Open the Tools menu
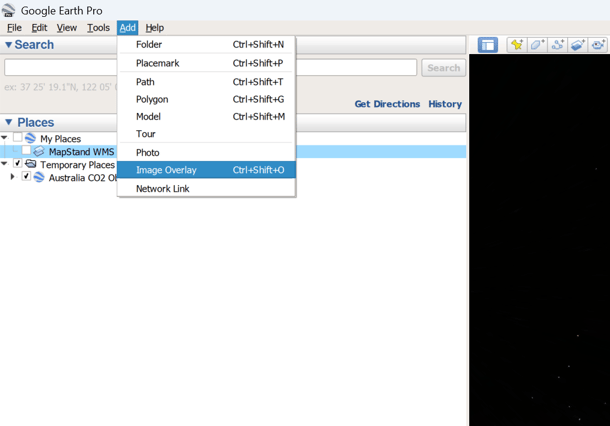 coord(98,28)
